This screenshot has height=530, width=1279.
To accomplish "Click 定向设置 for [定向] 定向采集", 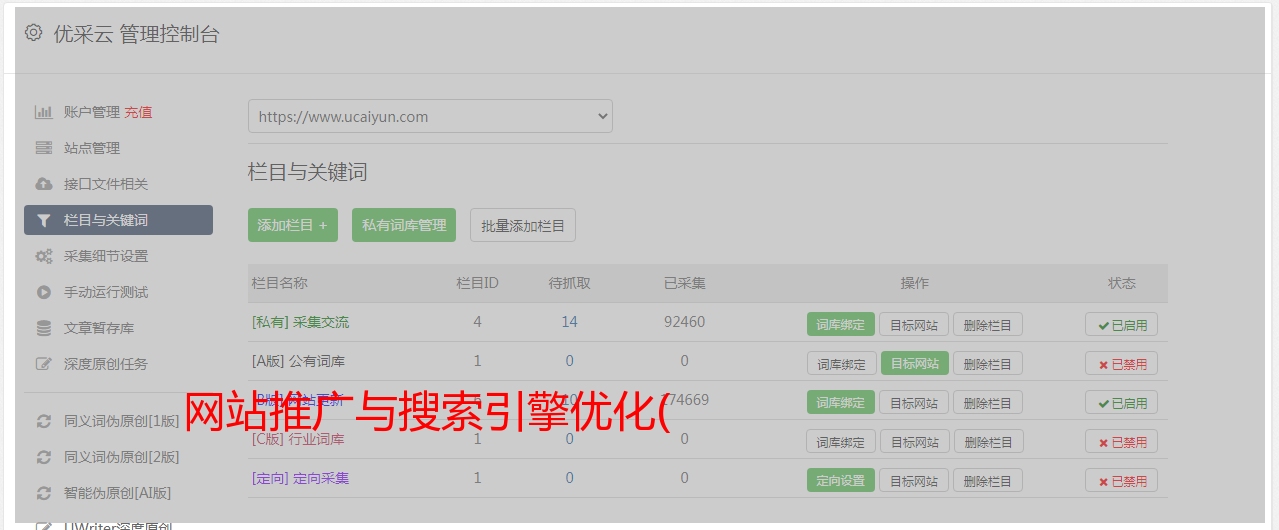I will pos(841,480).
